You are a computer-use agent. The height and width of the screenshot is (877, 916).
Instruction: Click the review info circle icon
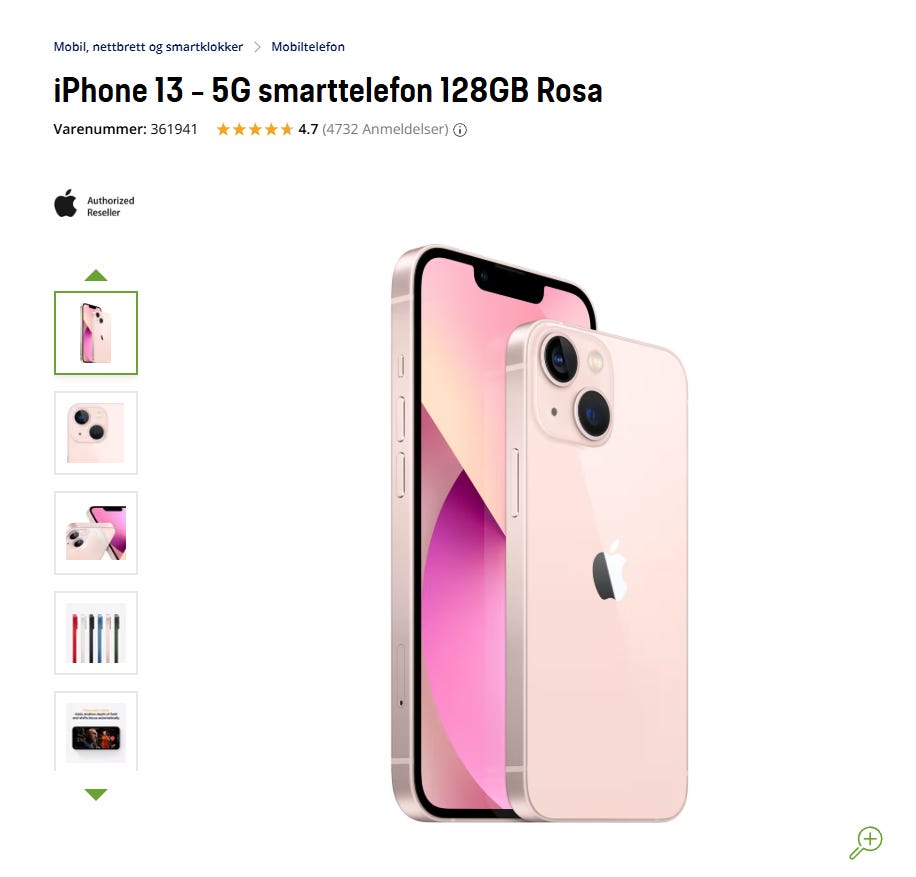point(460,130)
